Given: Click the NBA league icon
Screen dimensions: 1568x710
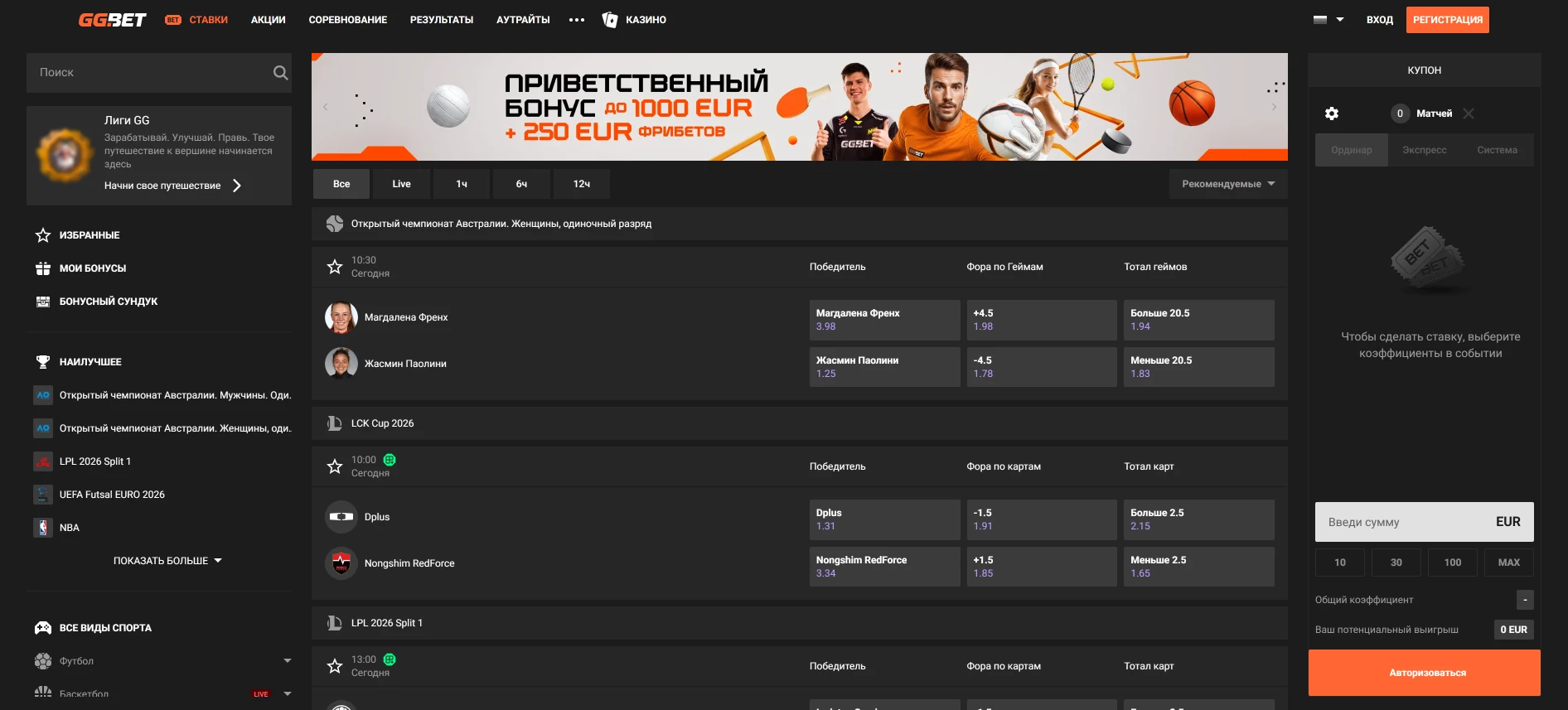Looking at the screenshot, I should point(43,528).
